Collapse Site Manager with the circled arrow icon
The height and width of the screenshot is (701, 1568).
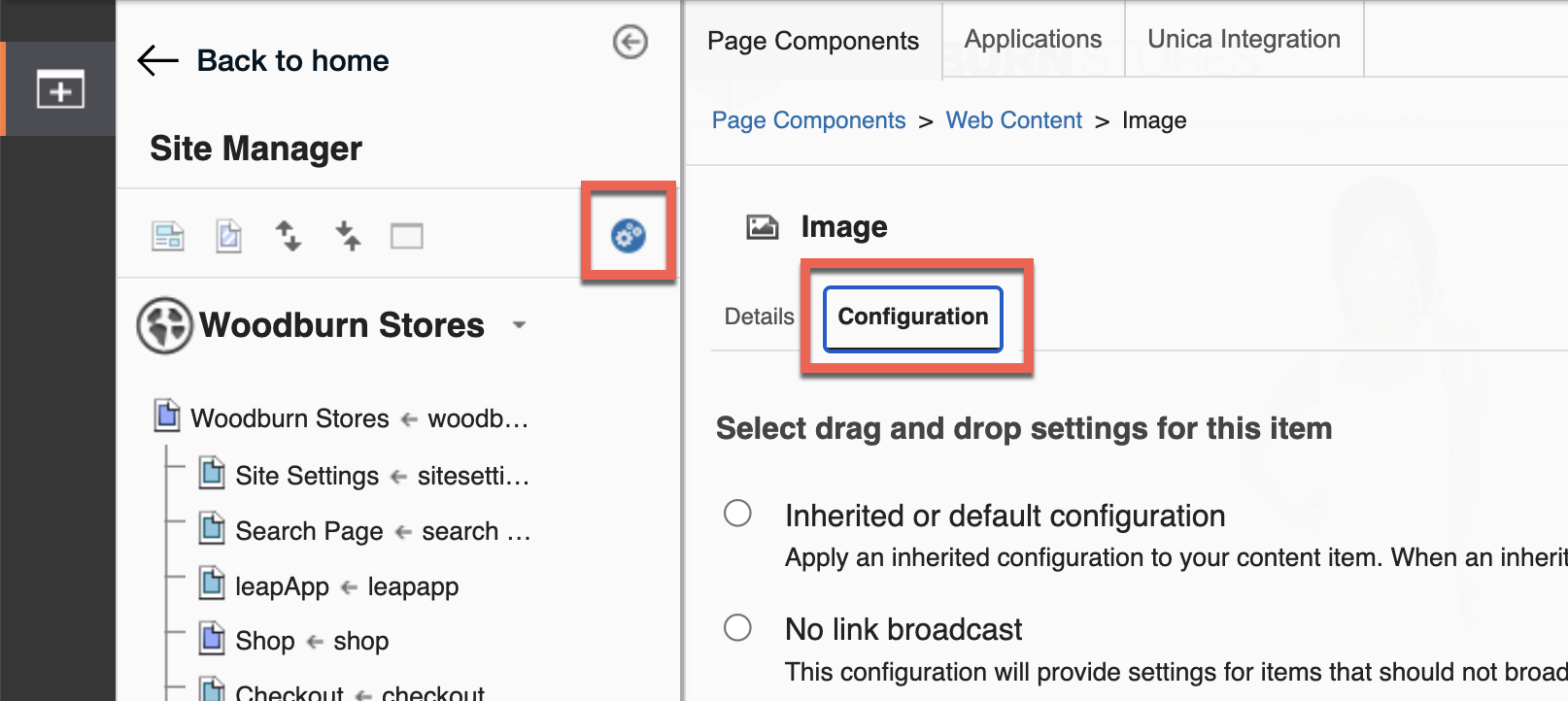(x=631, y=42)
